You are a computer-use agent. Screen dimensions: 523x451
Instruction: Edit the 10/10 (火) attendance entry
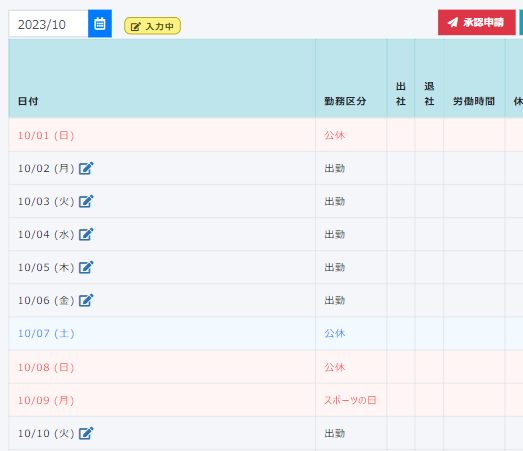[x=86, y=433]
